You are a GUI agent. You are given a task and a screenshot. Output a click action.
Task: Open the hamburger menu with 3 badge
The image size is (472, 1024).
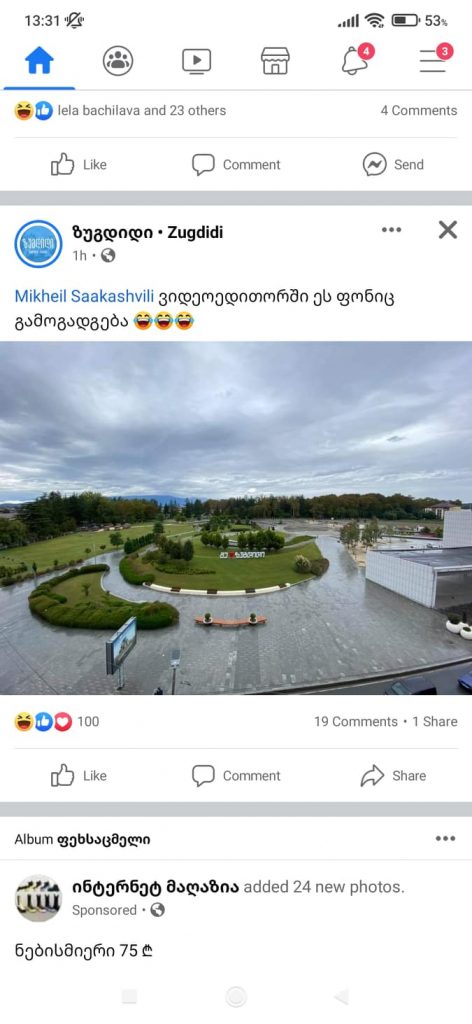click(435, 59)
